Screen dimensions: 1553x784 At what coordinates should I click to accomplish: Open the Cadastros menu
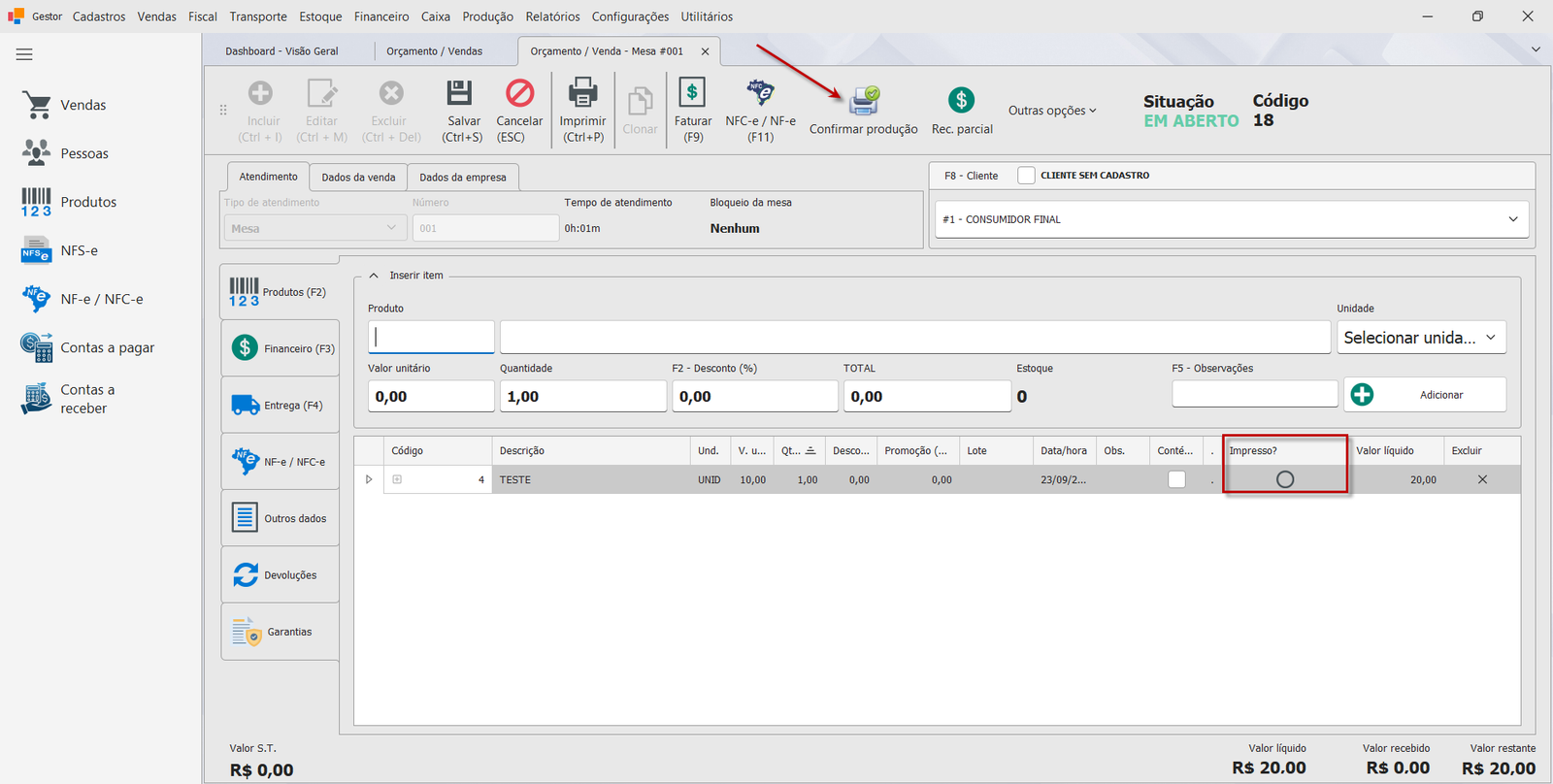(x=99, y=16)
